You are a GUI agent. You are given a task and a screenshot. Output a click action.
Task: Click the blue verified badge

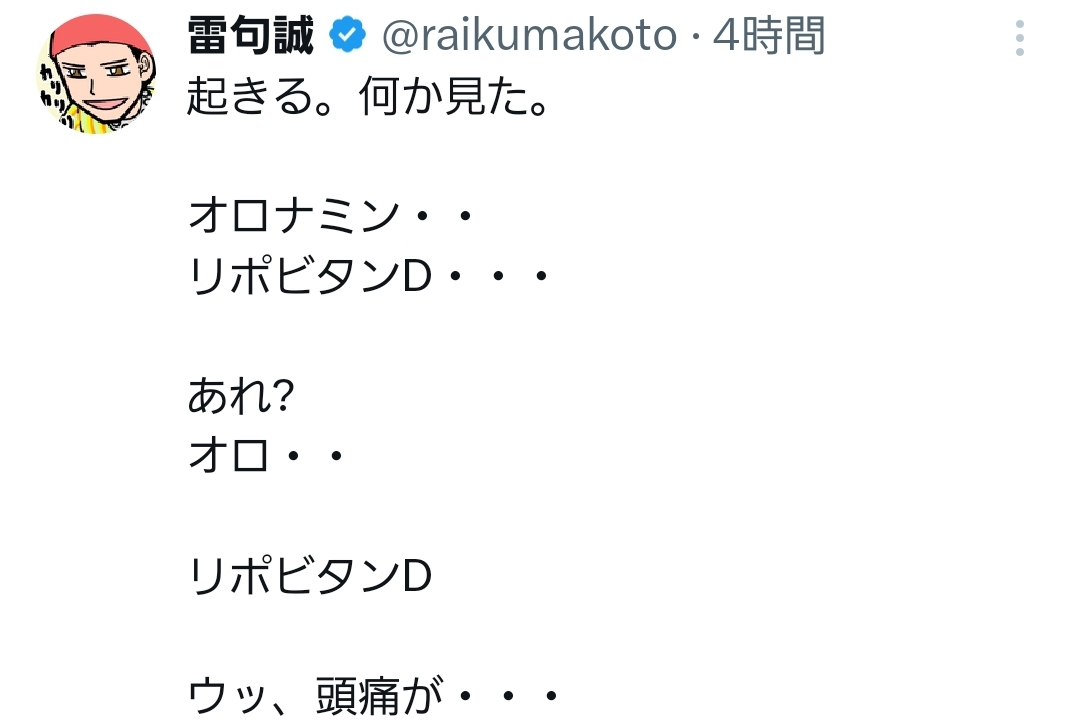click(x=347, y=37)
